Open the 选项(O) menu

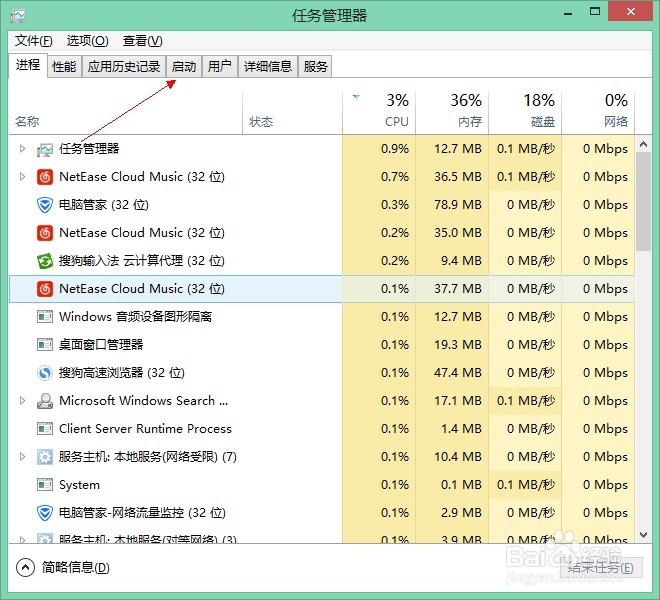click(88, 41)
